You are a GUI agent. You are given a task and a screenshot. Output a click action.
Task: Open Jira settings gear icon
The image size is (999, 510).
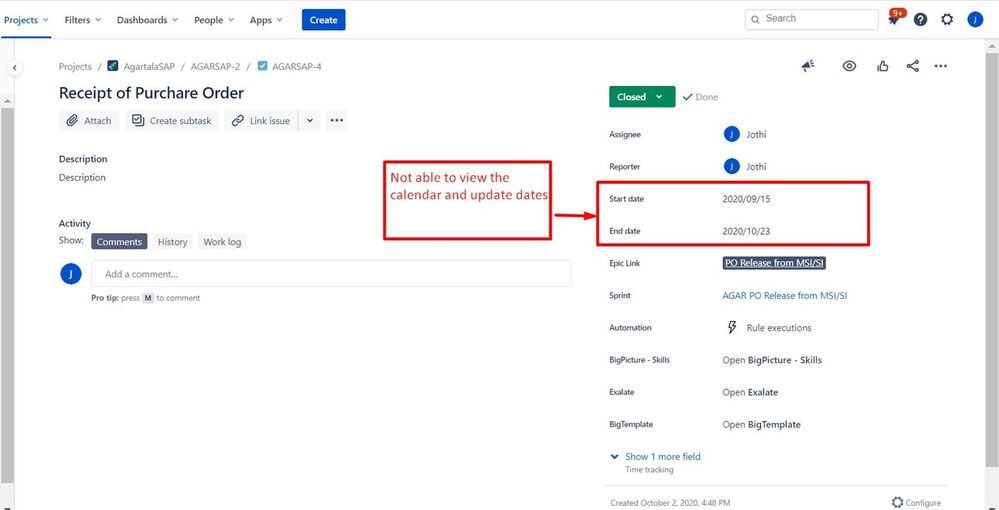[947, 20]
